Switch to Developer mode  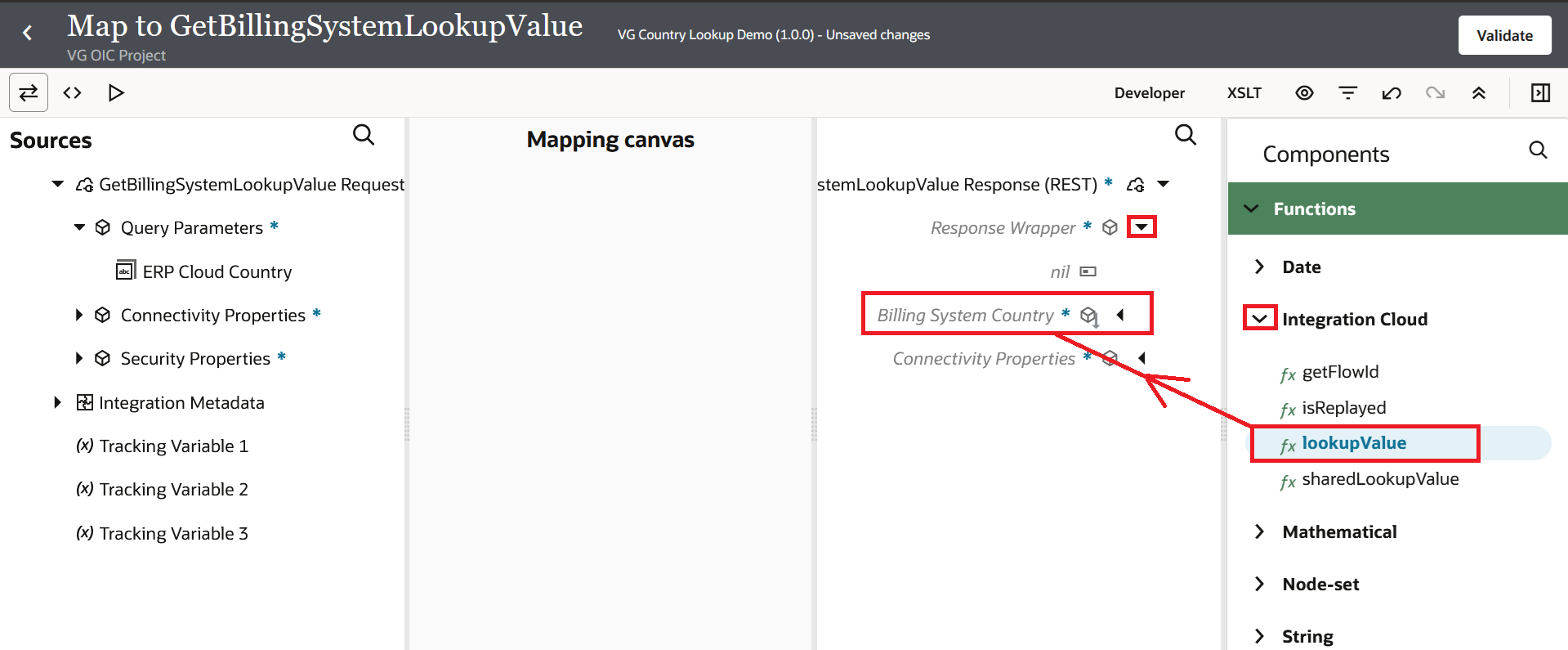(1149, 93)
